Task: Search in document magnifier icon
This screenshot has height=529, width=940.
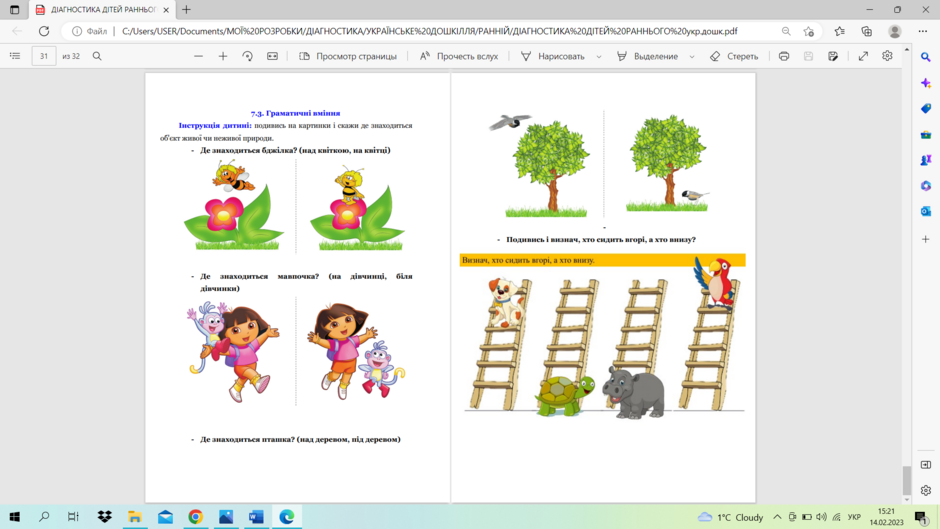Action: pos(97,56)
